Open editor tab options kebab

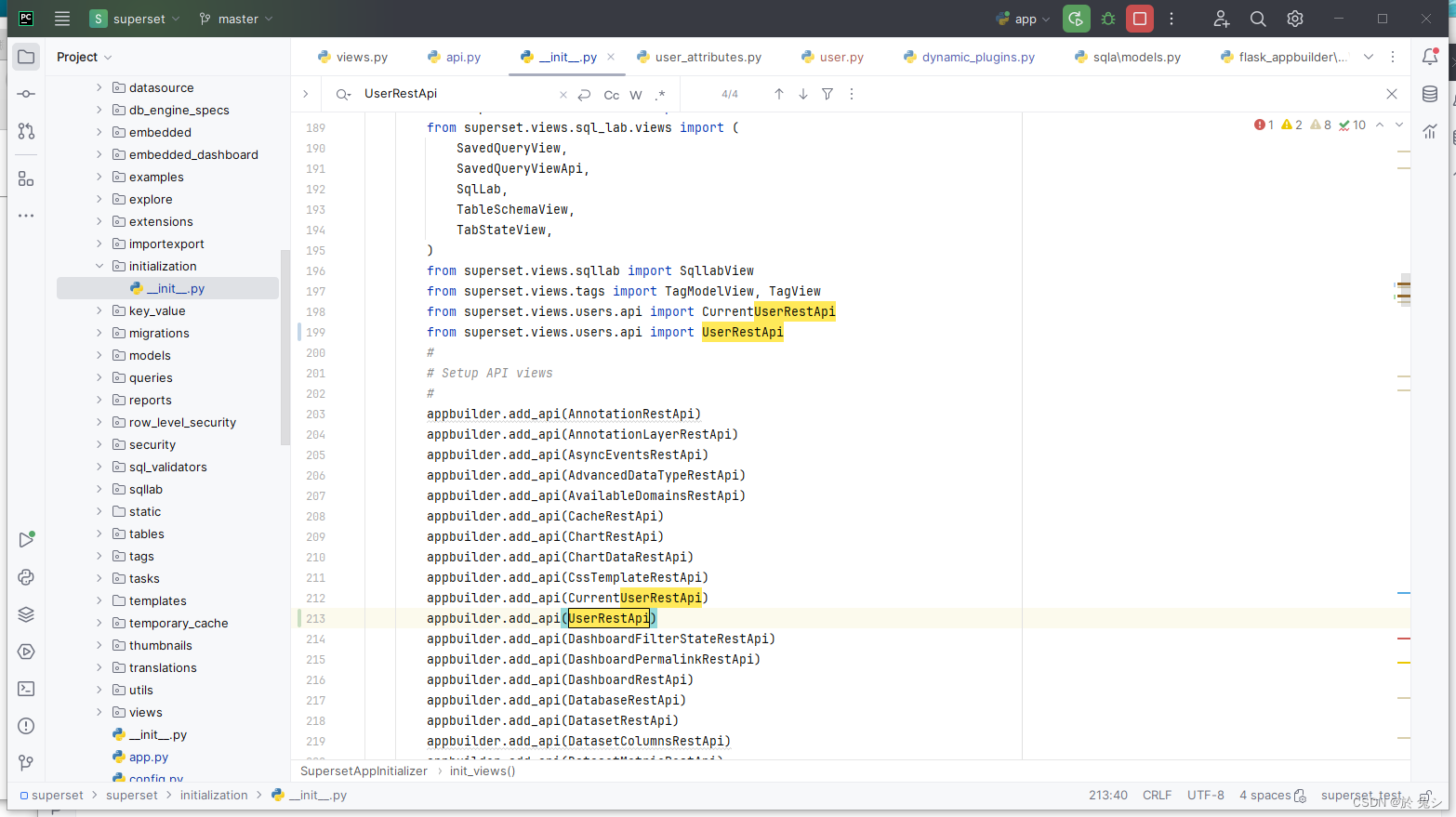(1393, 57)
